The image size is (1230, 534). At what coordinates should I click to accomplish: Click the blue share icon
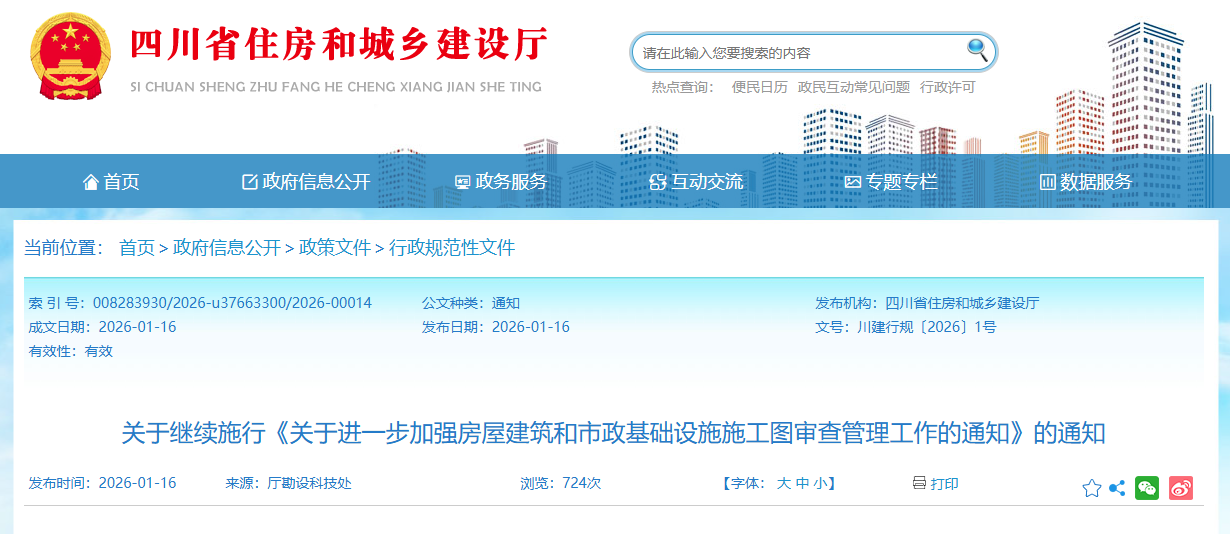[1117, 488]
